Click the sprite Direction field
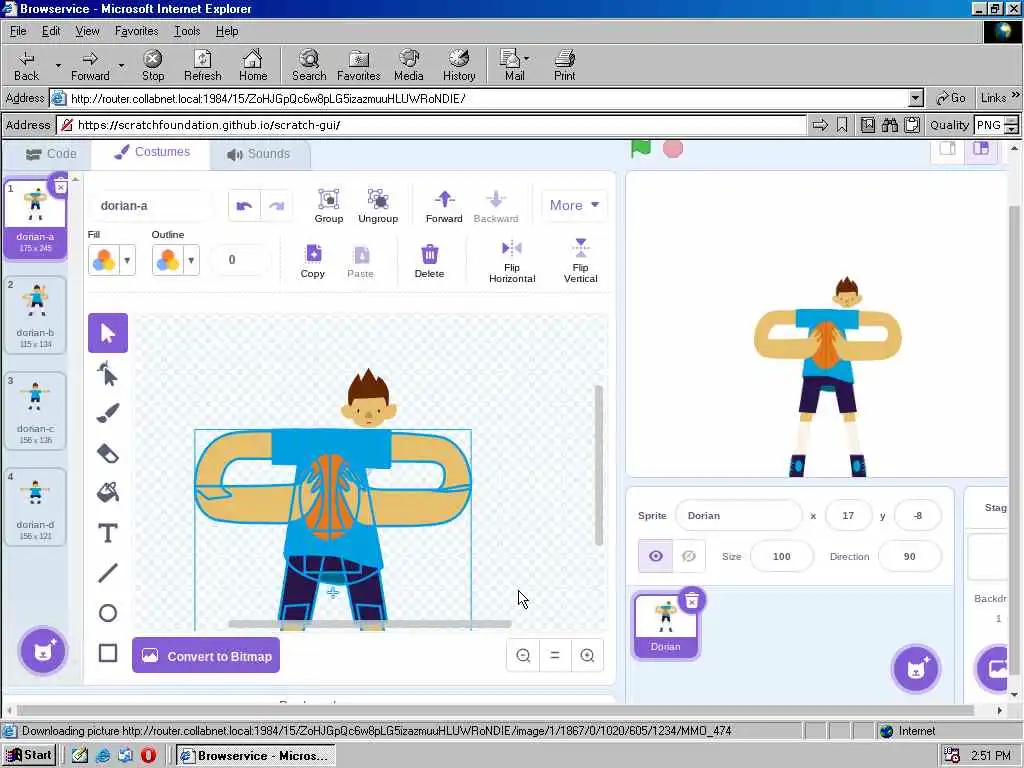The image size is (1024, 768). pyautogui.click(x=910, y=556)
